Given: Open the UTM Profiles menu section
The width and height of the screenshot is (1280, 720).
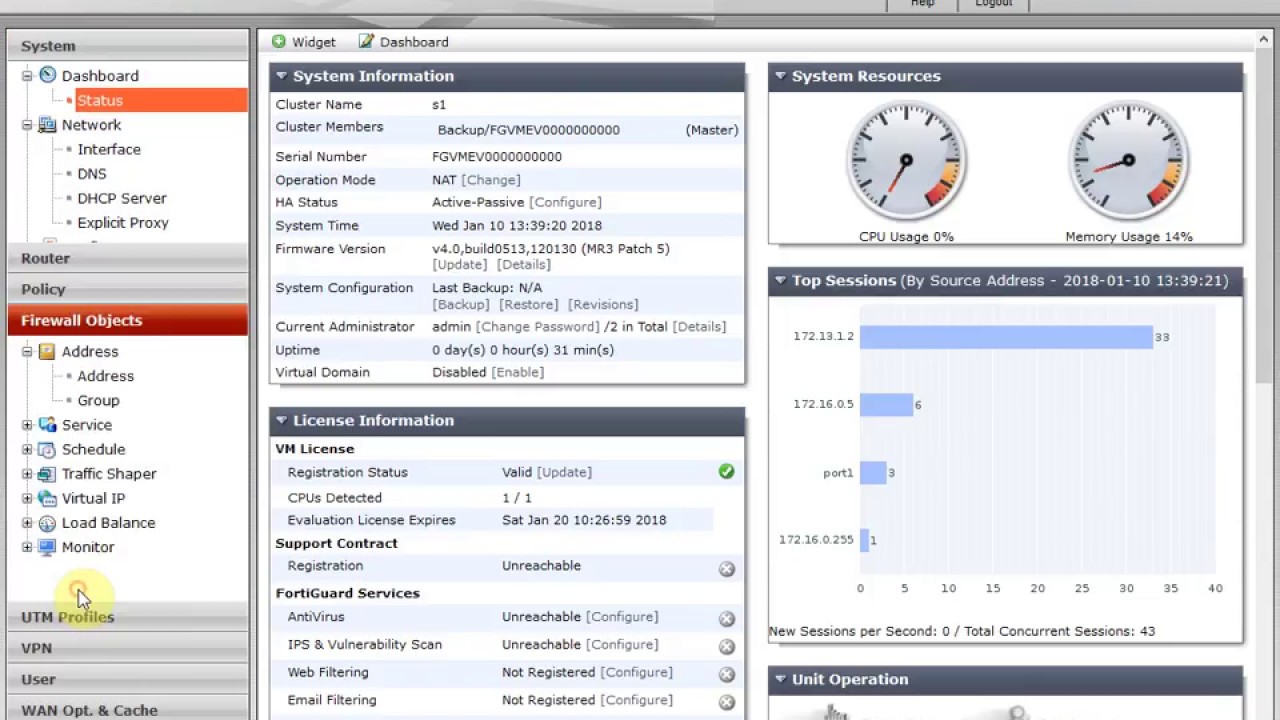Looking at the screenshot, I should [x=128, y=617].
